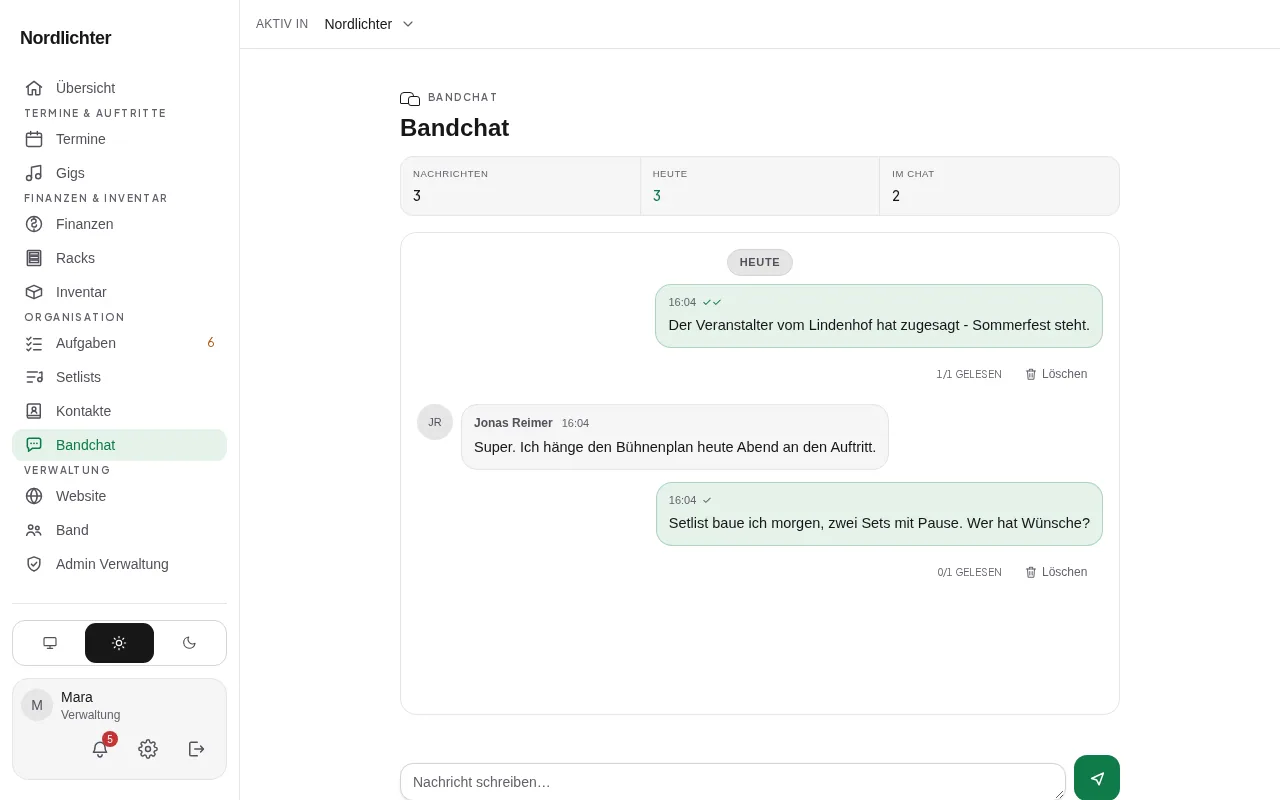
Task: Click the Jonas Reimer sender name
Action: coord(513,423)
